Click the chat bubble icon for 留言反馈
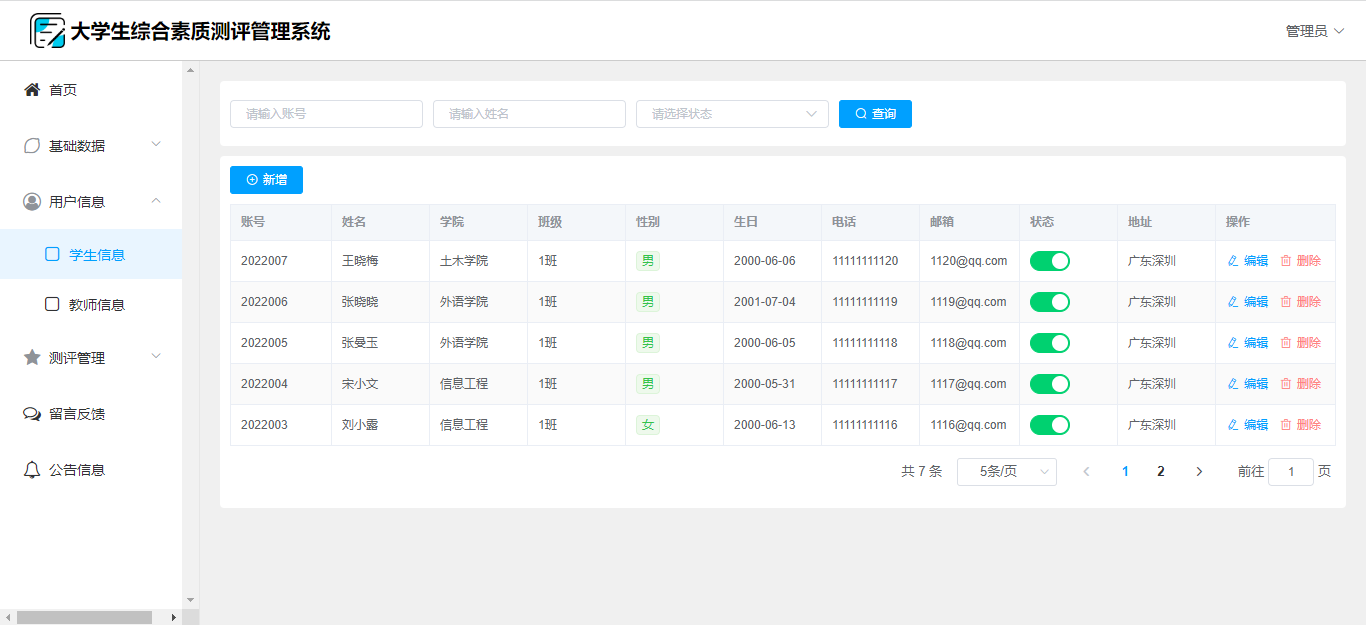The height and width of the screenshot is (625, 1366). coord(32,414)
